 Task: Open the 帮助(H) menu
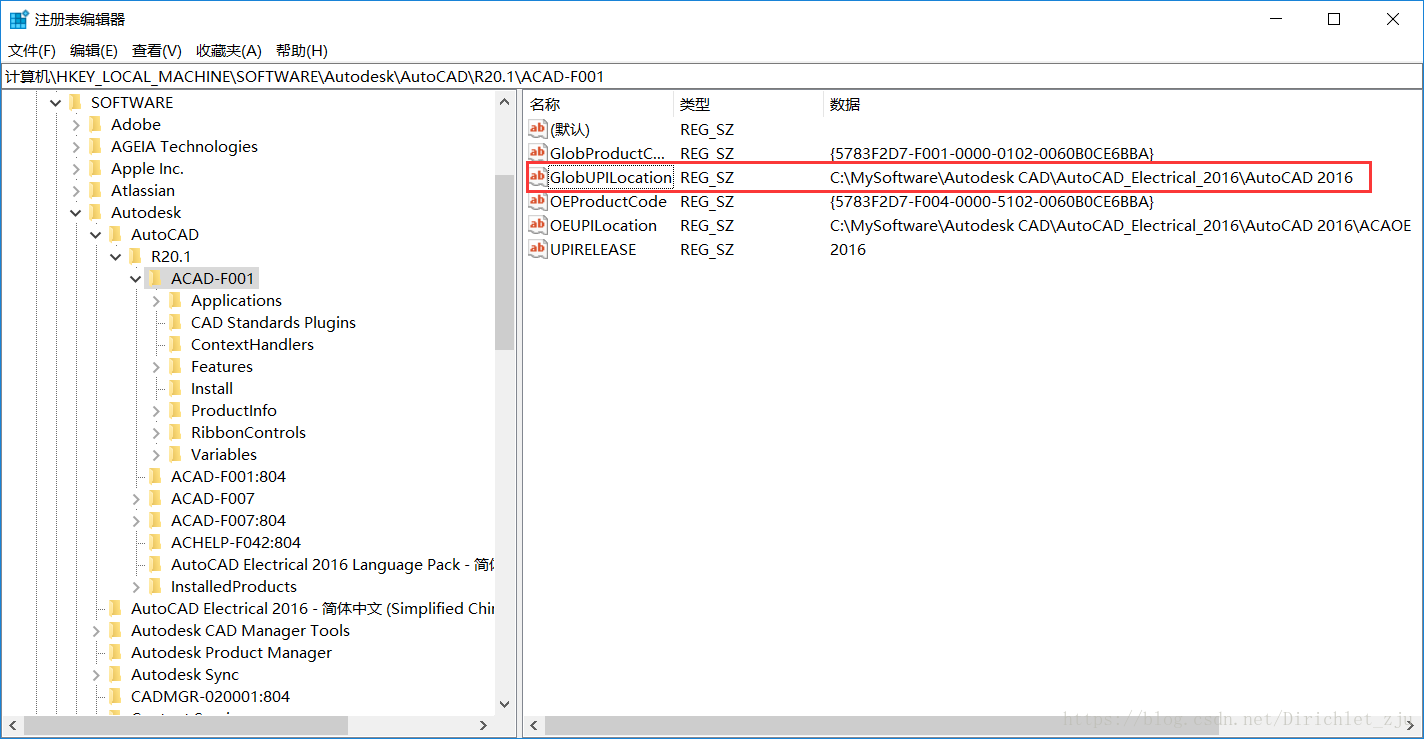302,50
